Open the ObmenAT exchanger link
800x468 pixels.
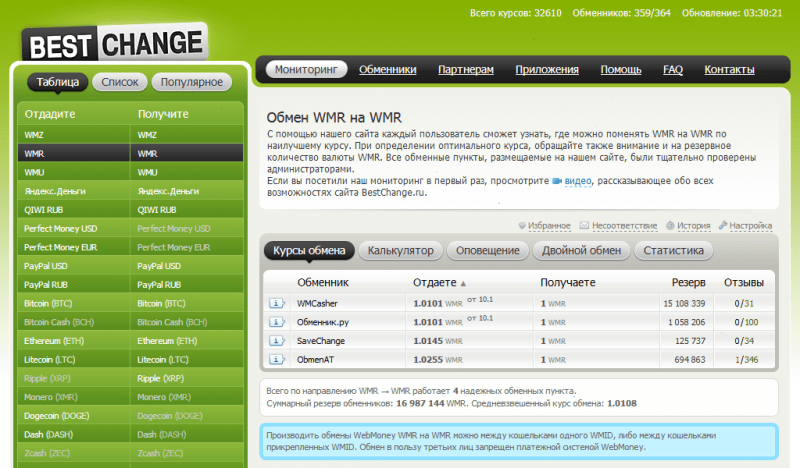click(315, 360)
